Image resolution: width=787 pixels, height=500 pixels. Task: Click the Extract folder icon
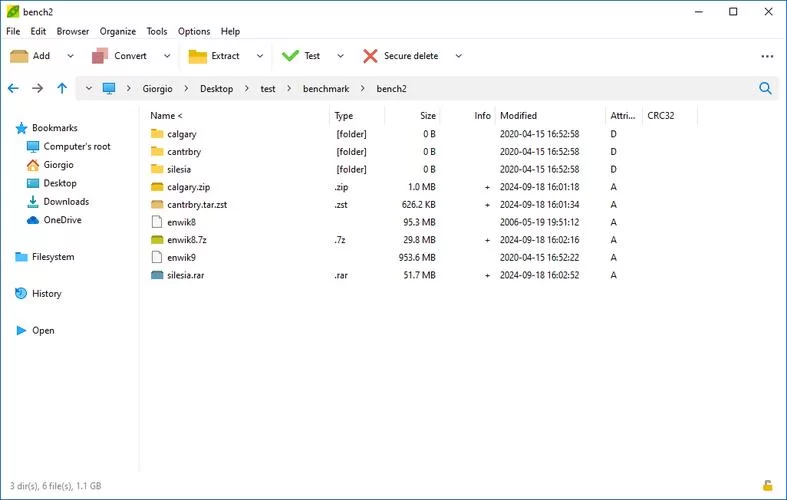coord(197,56)
